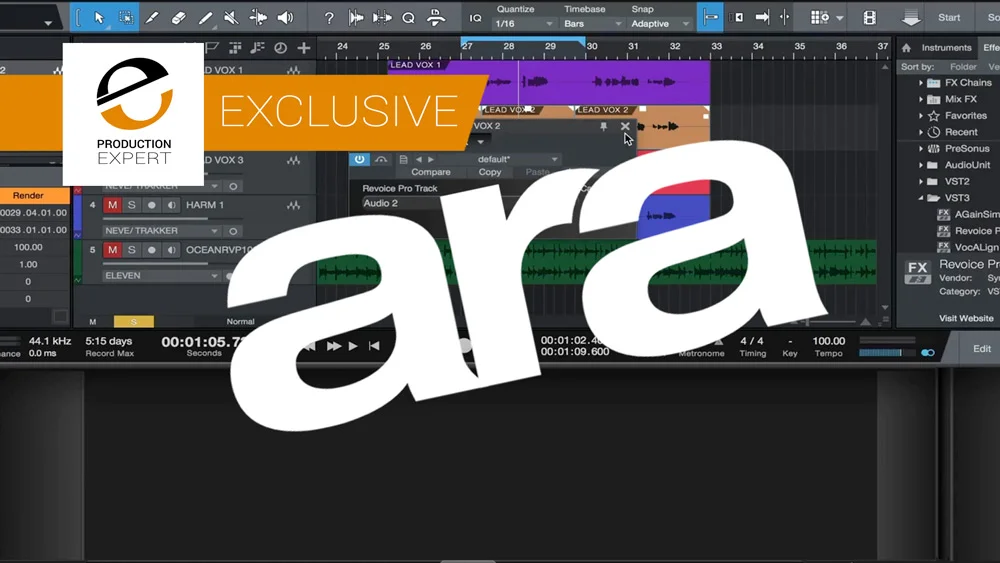
Task: Expand the FX Chains folder
Action: pyautogui.click(x=921, y=83)
